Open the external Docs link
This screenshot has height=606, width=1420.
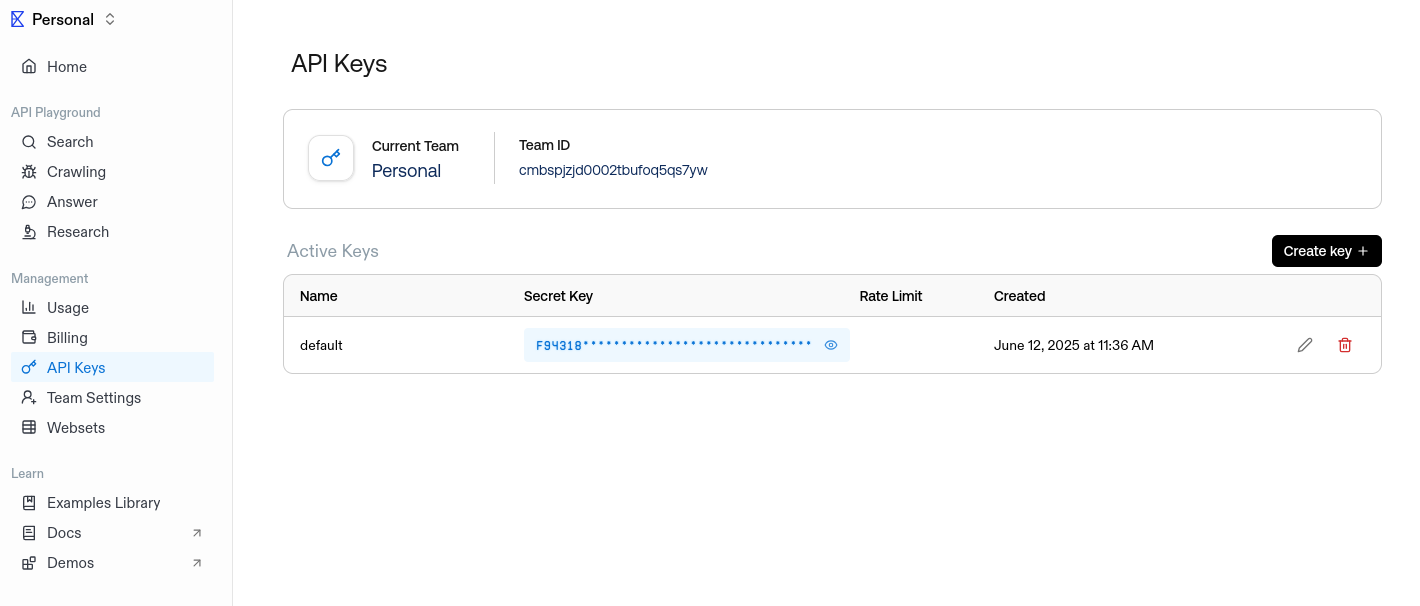click(64, 533)
